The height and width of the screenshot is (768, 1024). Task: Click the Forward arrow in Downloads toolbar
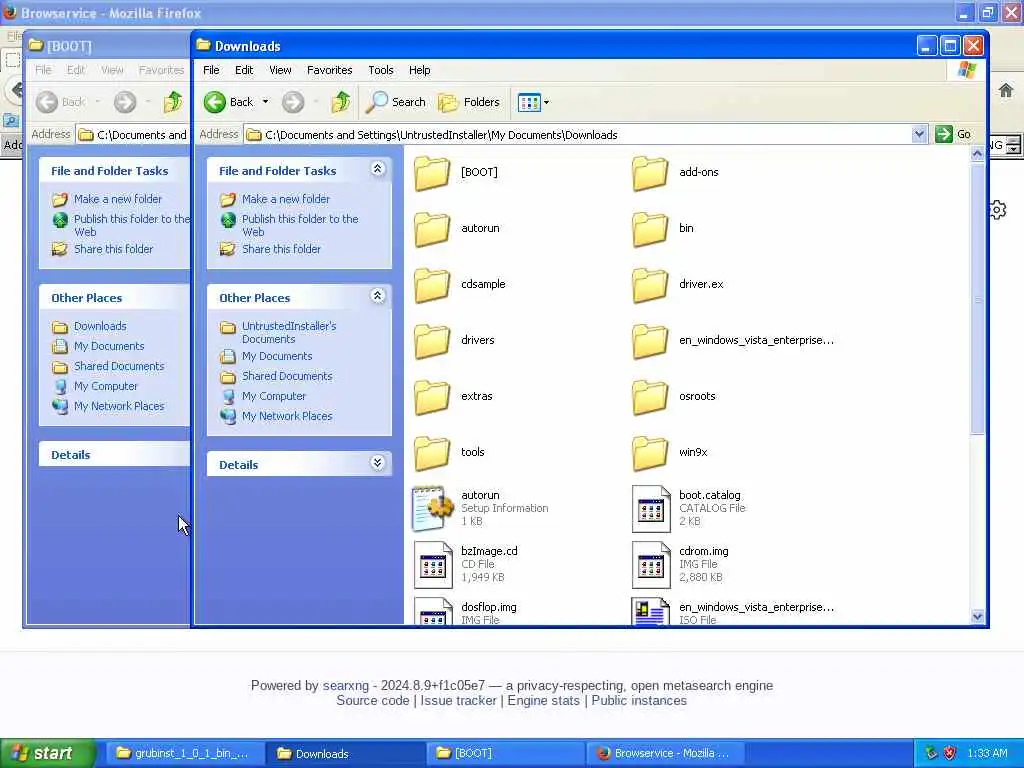(x=293, y=102)
